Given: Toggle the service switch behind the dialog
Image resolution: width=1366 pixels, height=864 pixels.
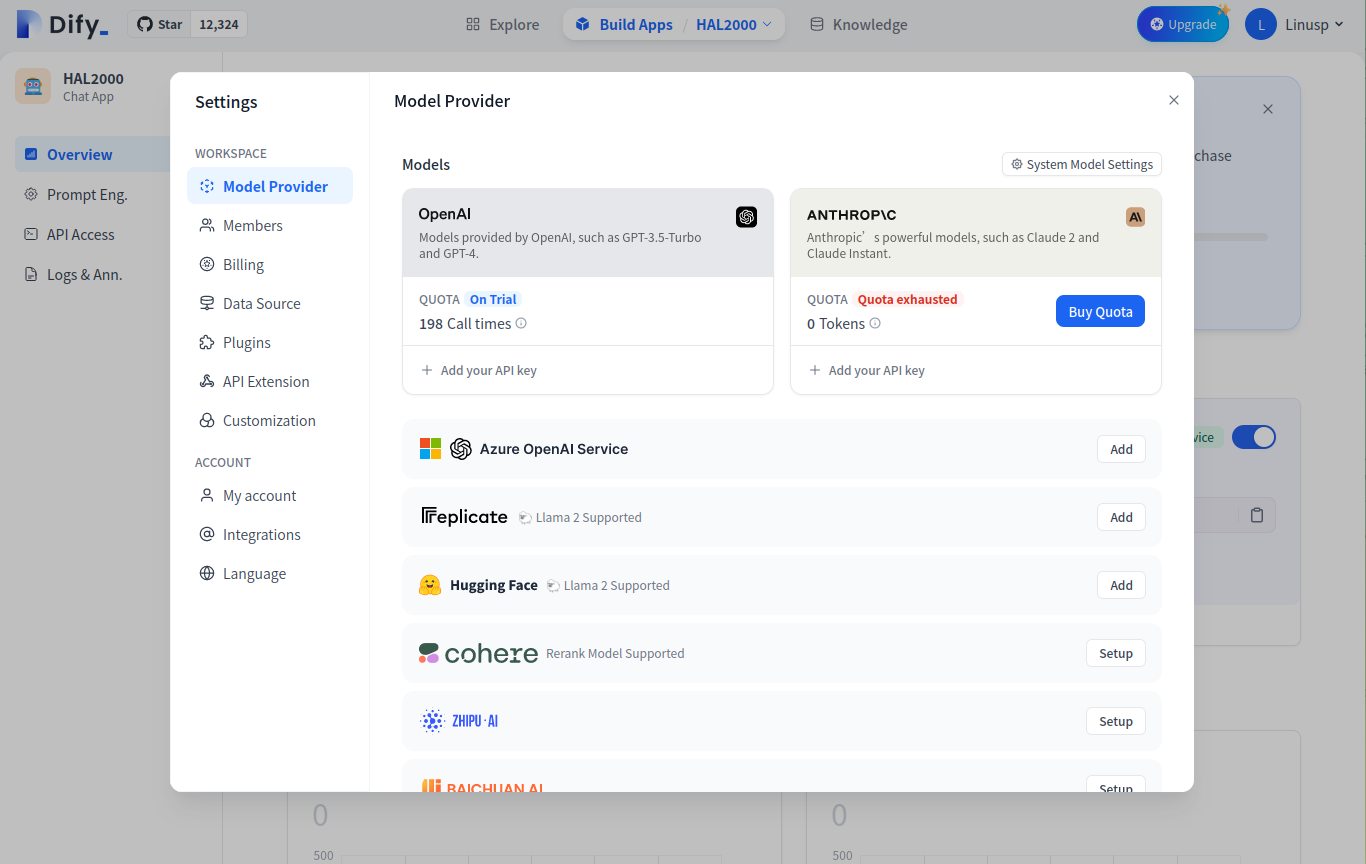Looking at the screenshot, I should [1253, 437].
